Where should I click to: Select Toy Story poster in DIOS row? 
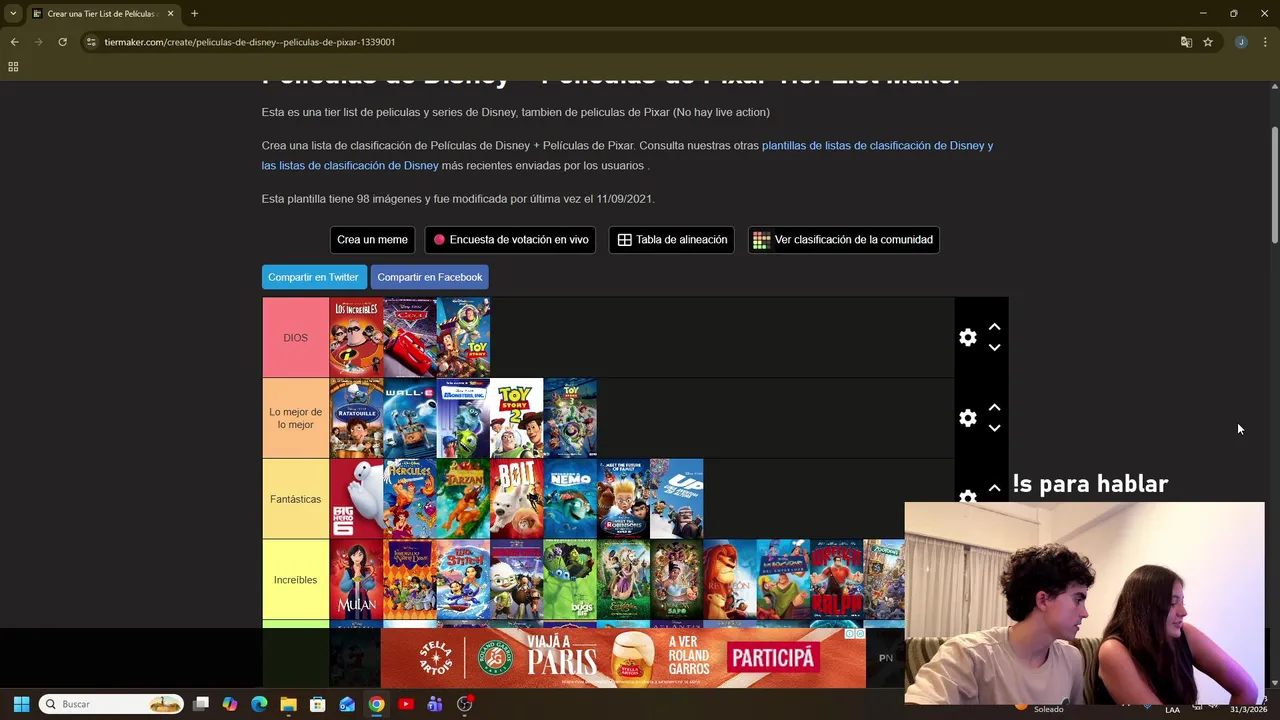coord(463,338)
